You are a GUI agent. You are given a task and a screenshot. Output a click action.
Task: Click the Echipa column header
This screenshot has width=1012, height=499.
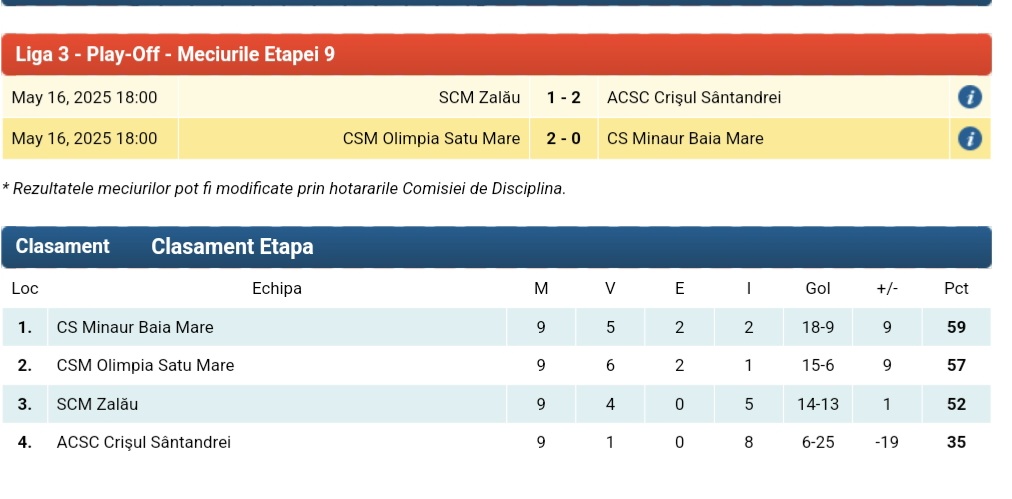[277, 289]
